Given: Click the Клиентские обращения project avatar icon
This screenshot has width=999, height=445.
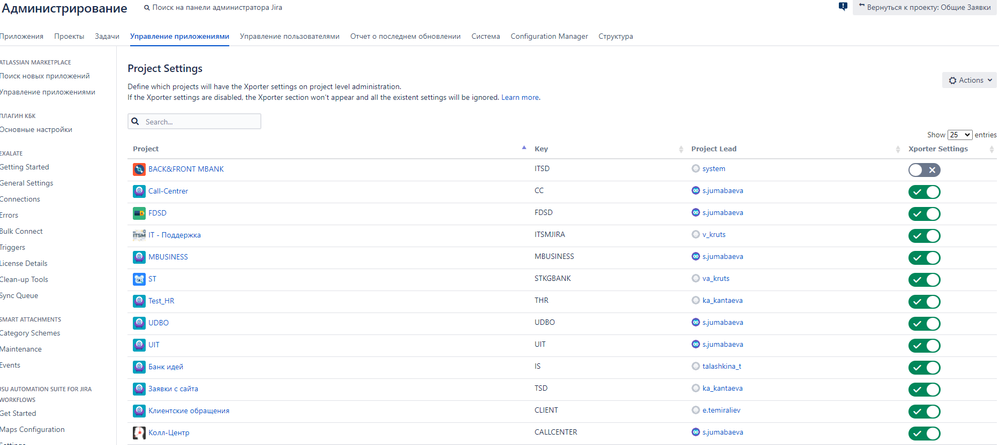Looking at the screenshot, I should 139,411.
